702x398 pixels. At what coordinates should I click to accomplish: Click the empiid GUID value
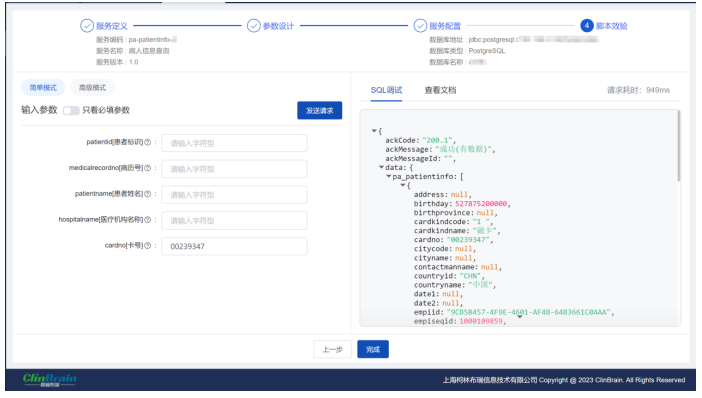click(x=529, y=312)
